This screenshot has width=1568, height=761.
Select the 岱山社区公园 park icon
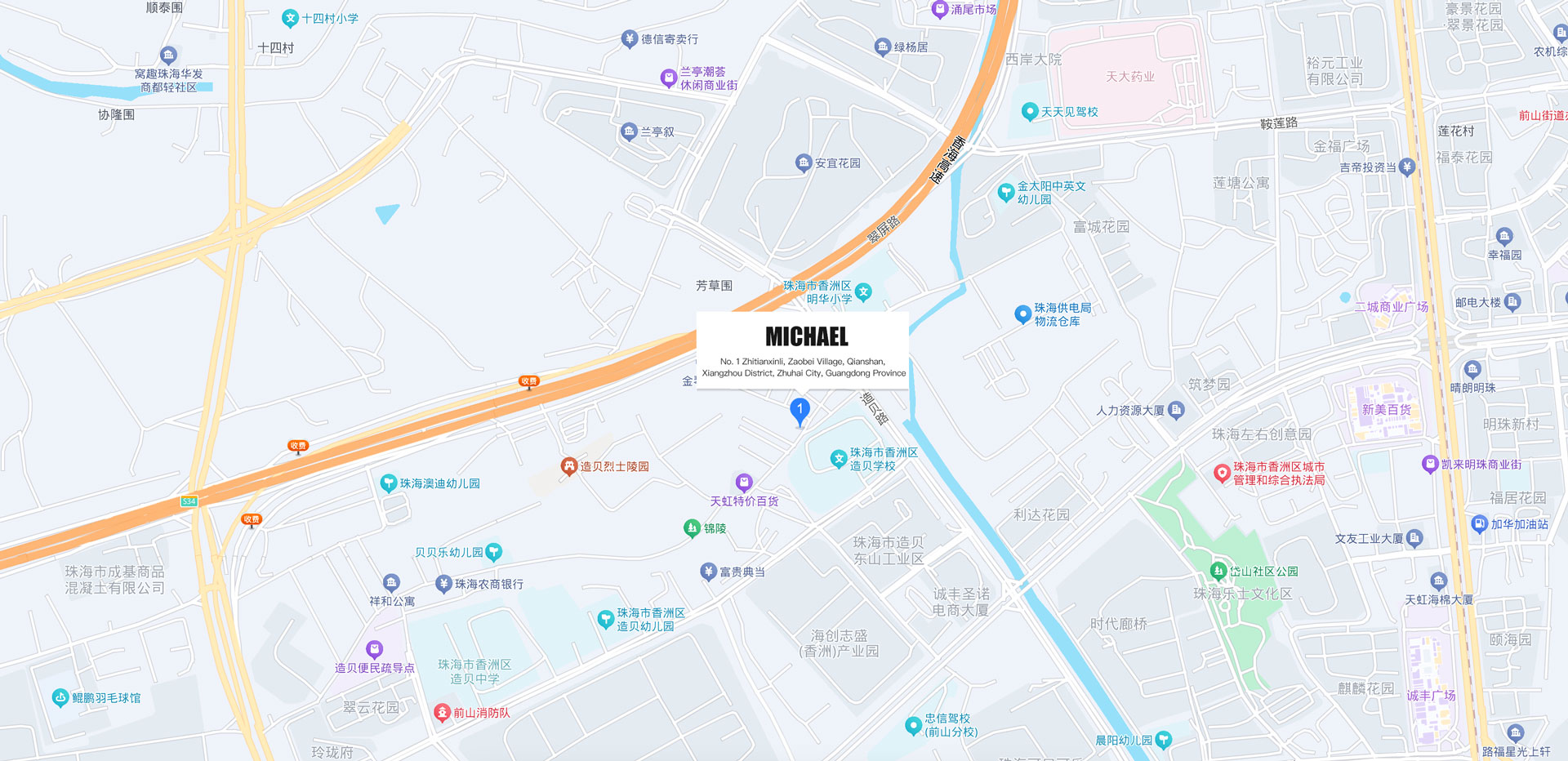(x=1218, y=571)
